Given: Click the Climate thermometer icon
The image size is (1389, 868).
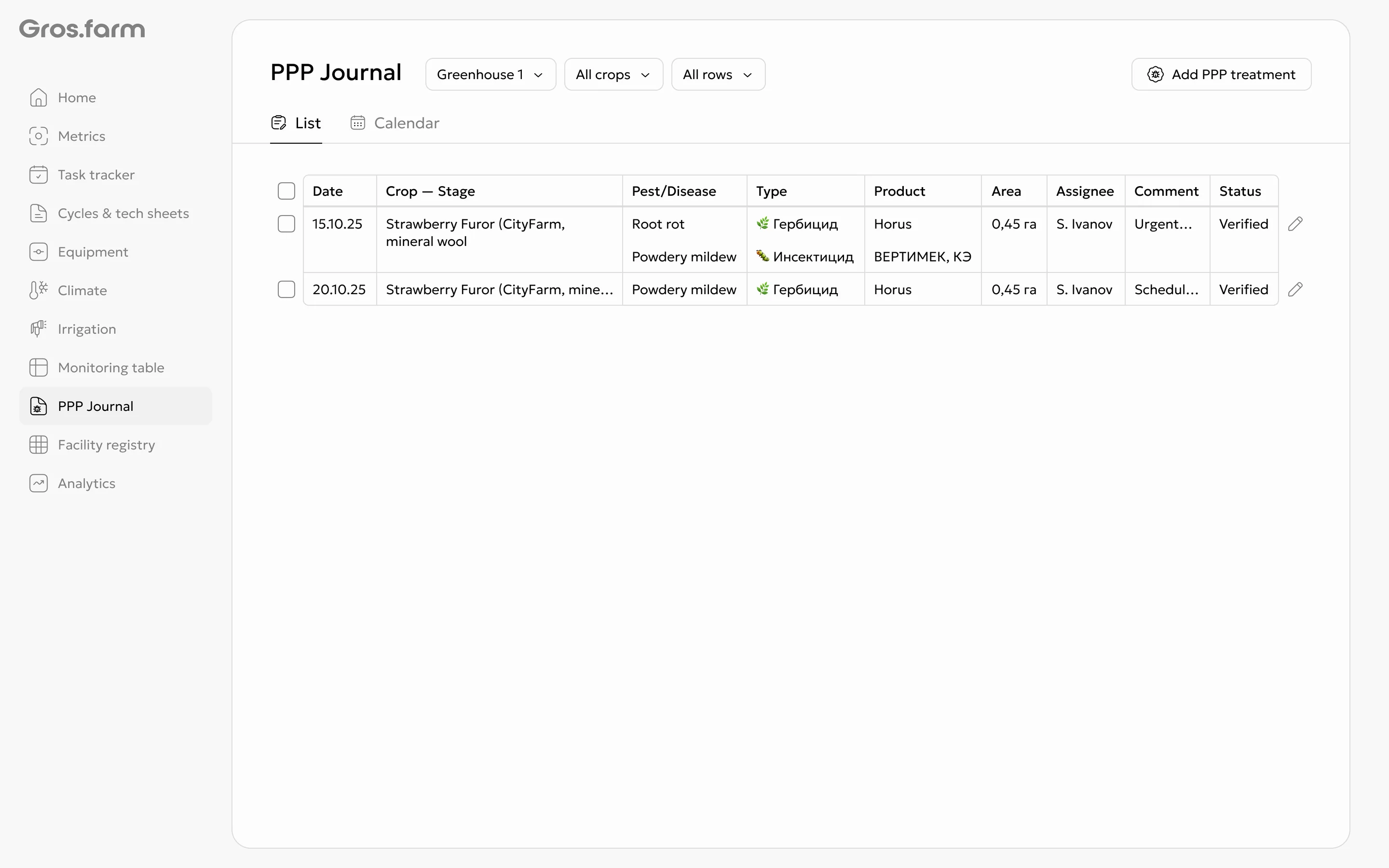Looking at the screenshot, I should [x=39, y=290].
